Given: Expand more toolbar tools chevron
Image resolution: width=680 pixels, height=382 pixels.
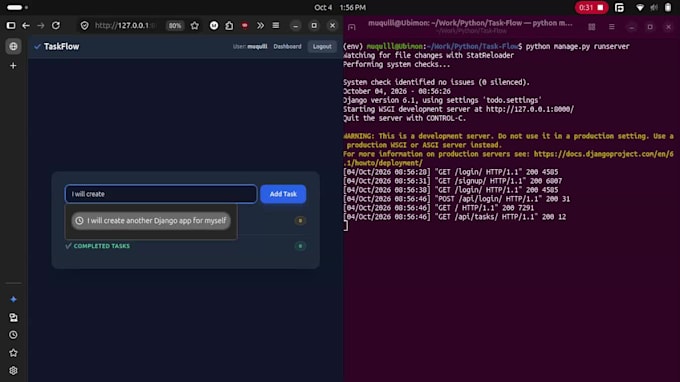Looking at the screenshot, I should 260,26.
